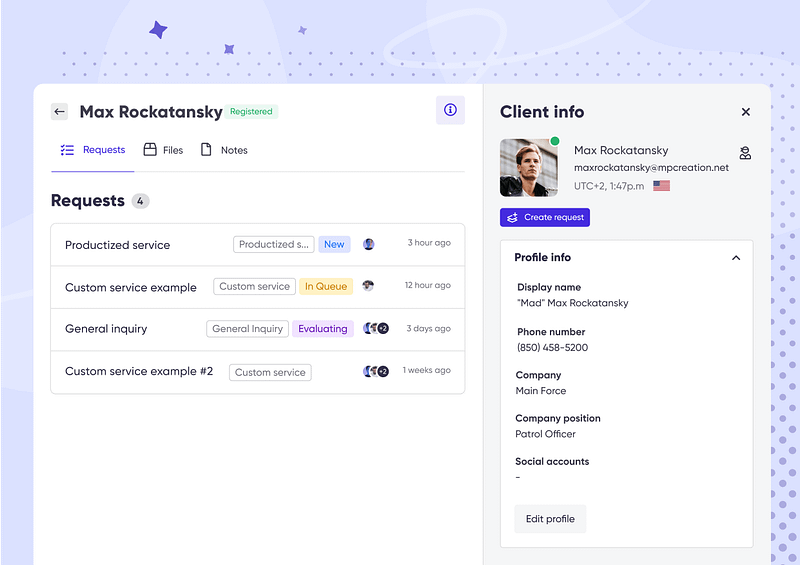Click the Social accounts label
The width and height of the screenshot is (800, 565).
pos(552,461)
